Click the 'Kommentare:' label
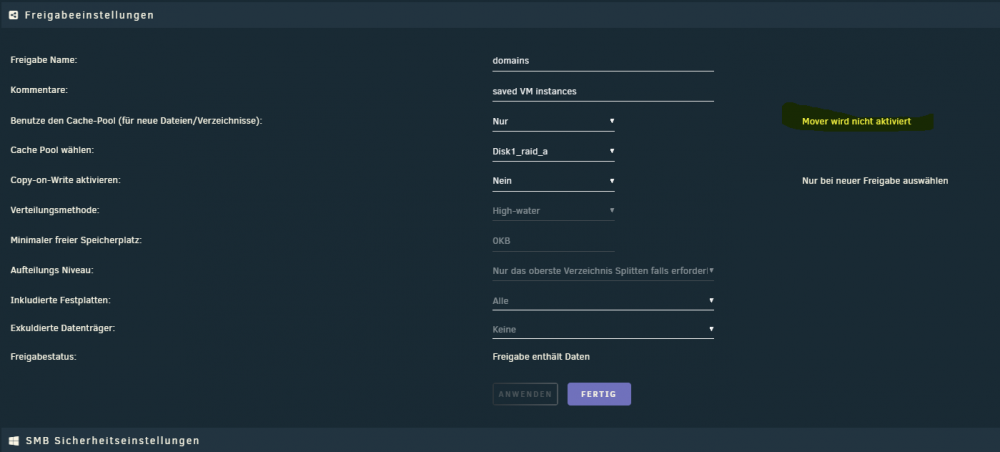Screen dimensions: 1000x452 click(x=39, y=91)
